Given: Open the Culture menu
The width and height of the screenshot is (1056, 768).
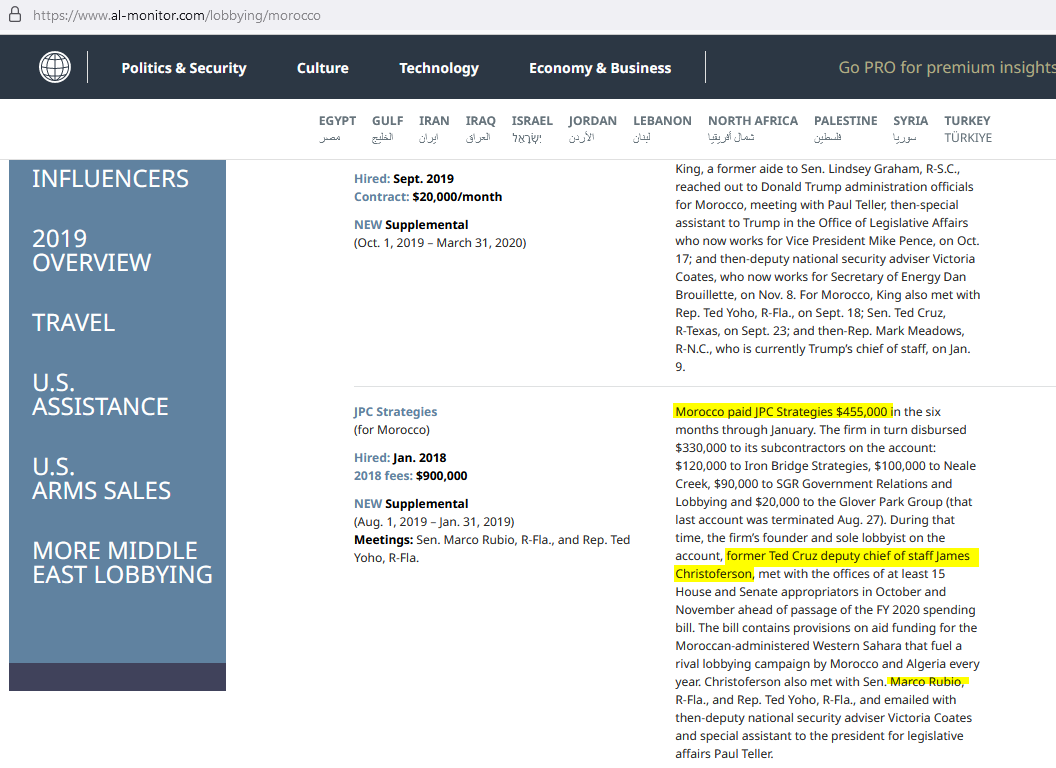Looking at the screenshot, I should (323, 68).
